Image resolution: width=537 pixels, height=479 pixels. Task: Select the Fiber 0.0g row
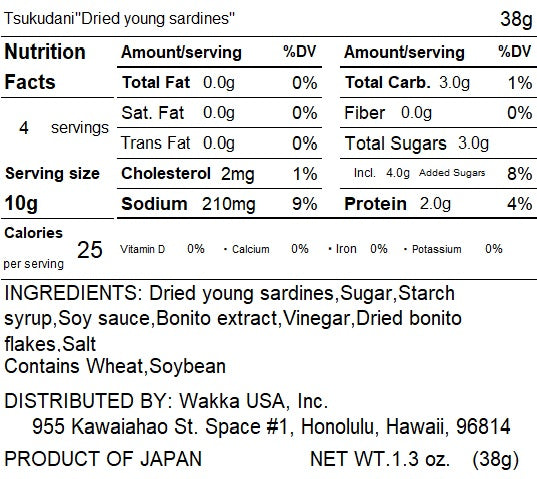438,113
